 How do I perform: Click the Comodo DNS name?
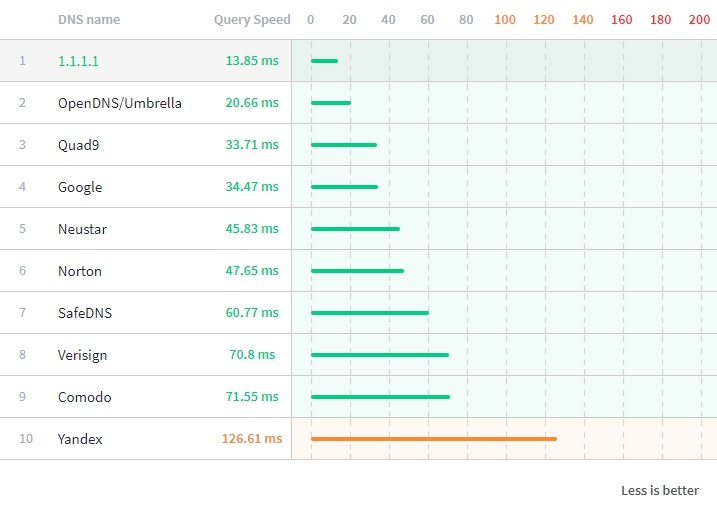pyautogui.click(x=84, y=397)
